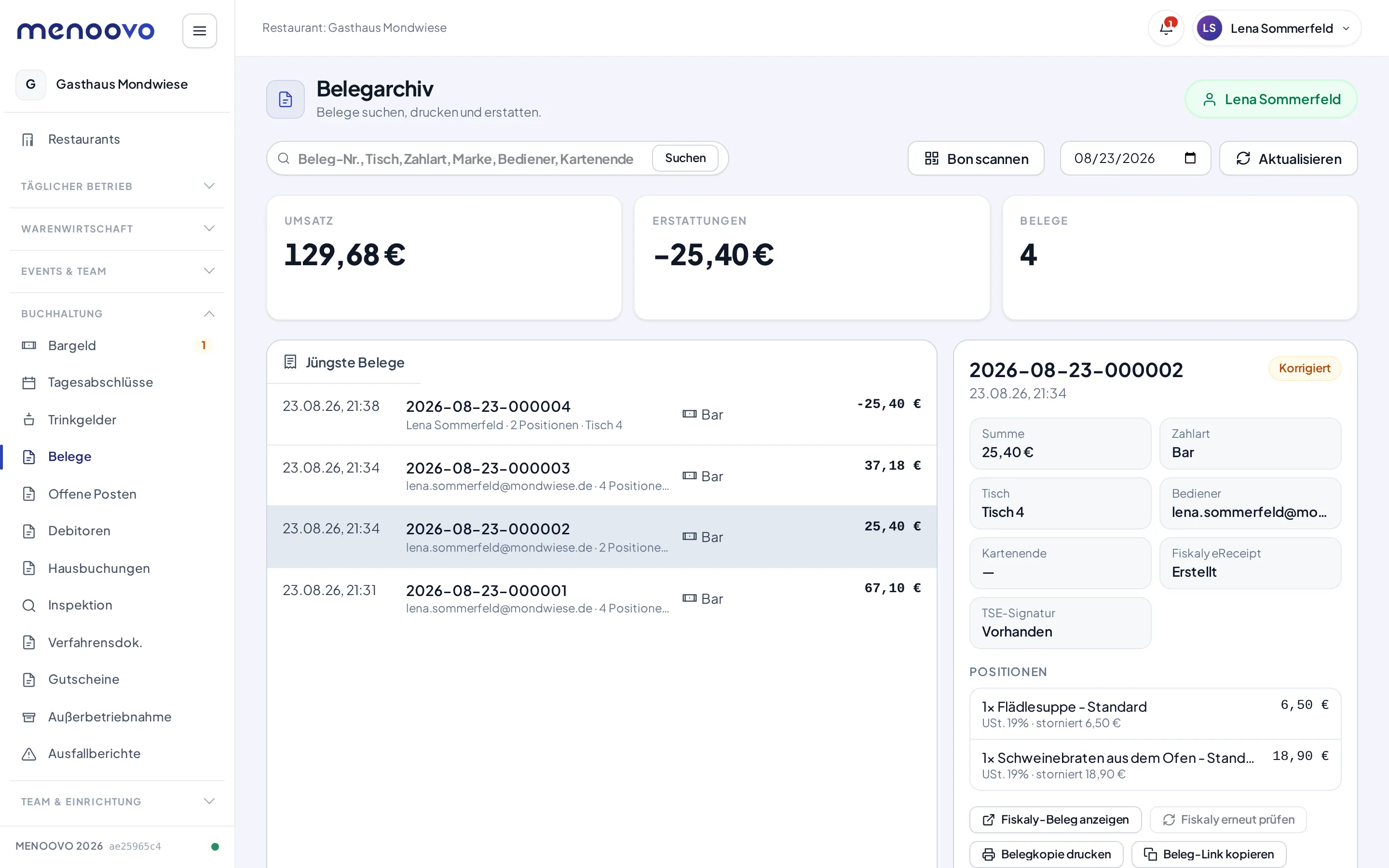Open the notification bell

coord(1166,28)
